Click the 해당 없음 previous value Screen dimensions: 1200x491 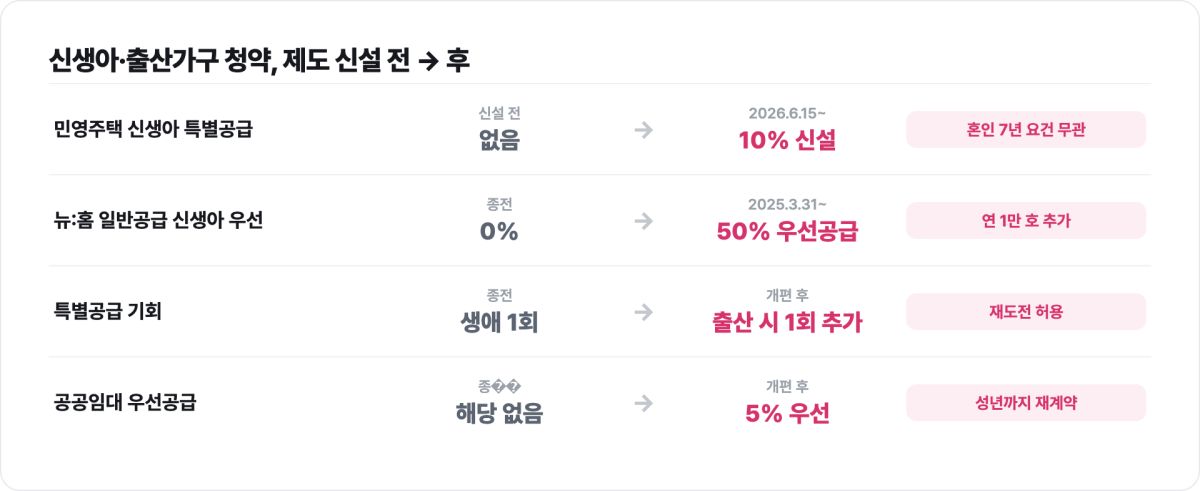(499, 414)
